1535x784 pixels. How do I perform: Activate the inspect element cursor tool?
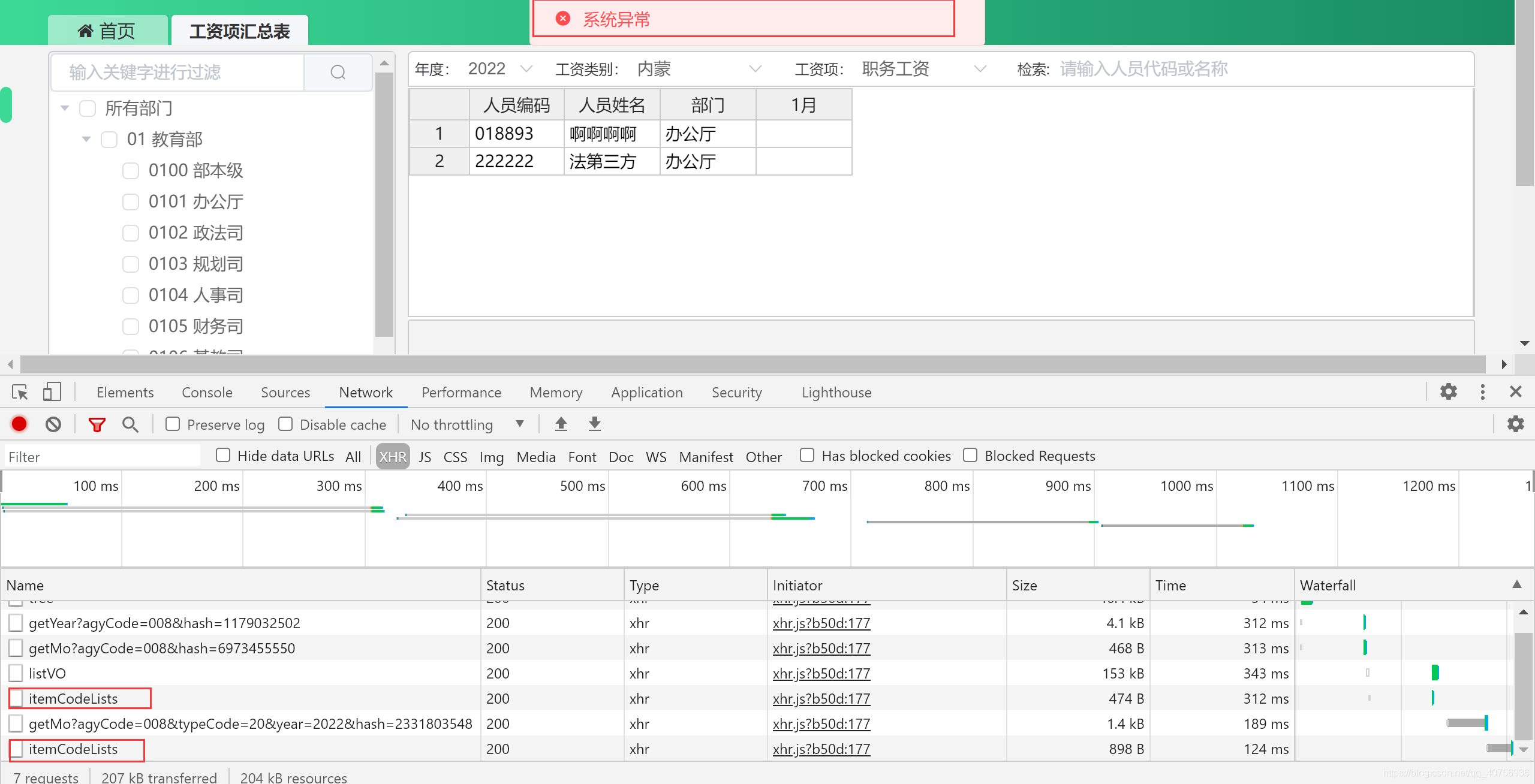[x=19, y=391]
